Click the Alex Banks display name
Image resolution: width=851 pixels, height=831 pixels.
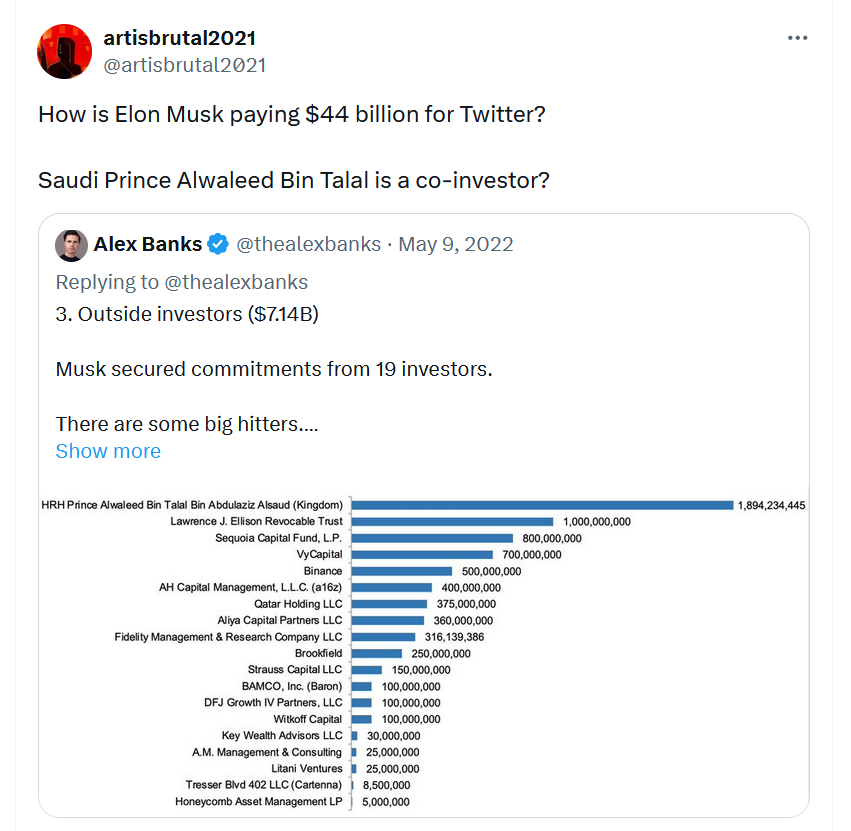click(x=148, y=244)
